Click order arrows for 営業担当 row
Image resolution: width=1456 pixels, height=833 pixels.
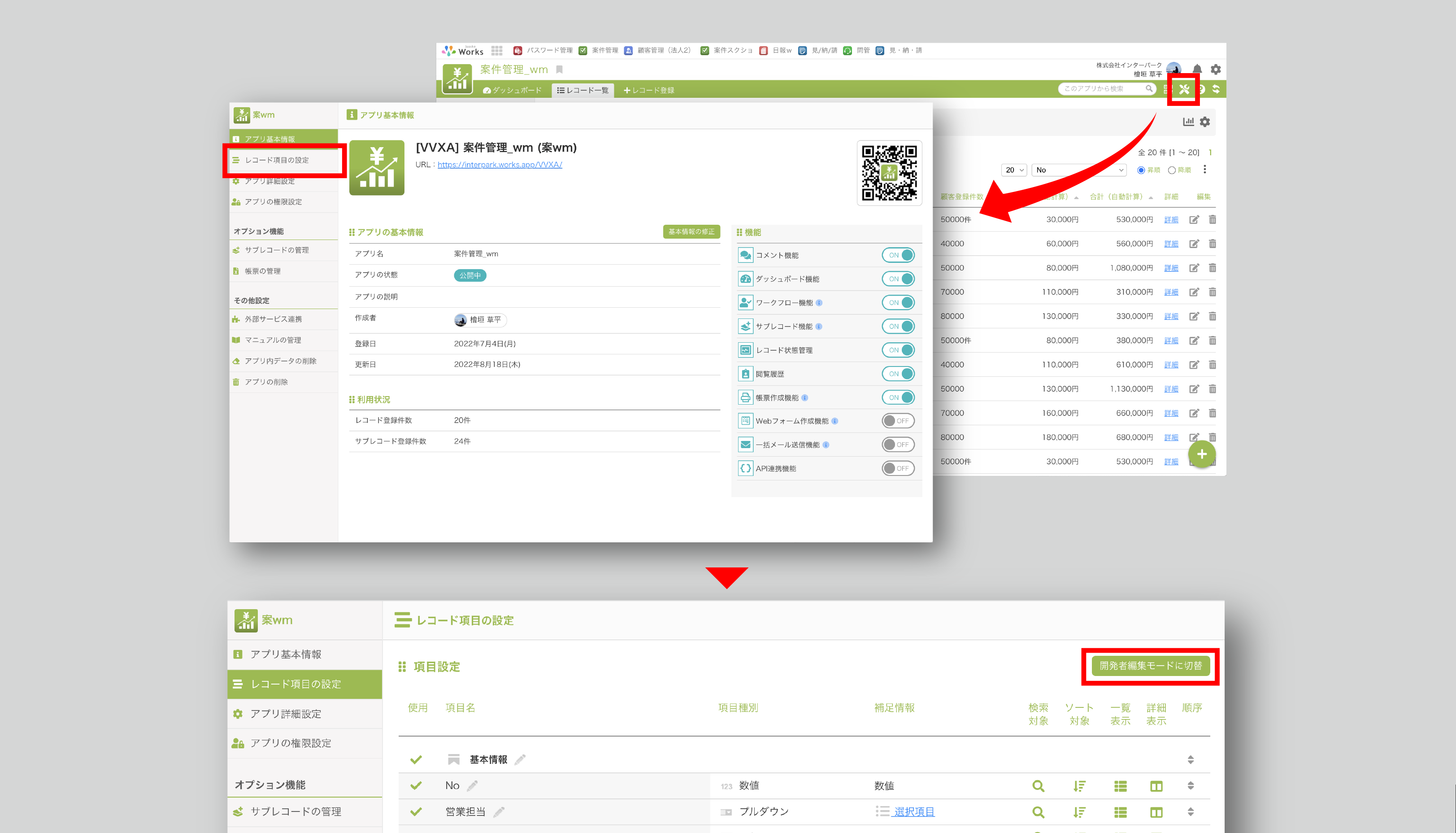1191,812
